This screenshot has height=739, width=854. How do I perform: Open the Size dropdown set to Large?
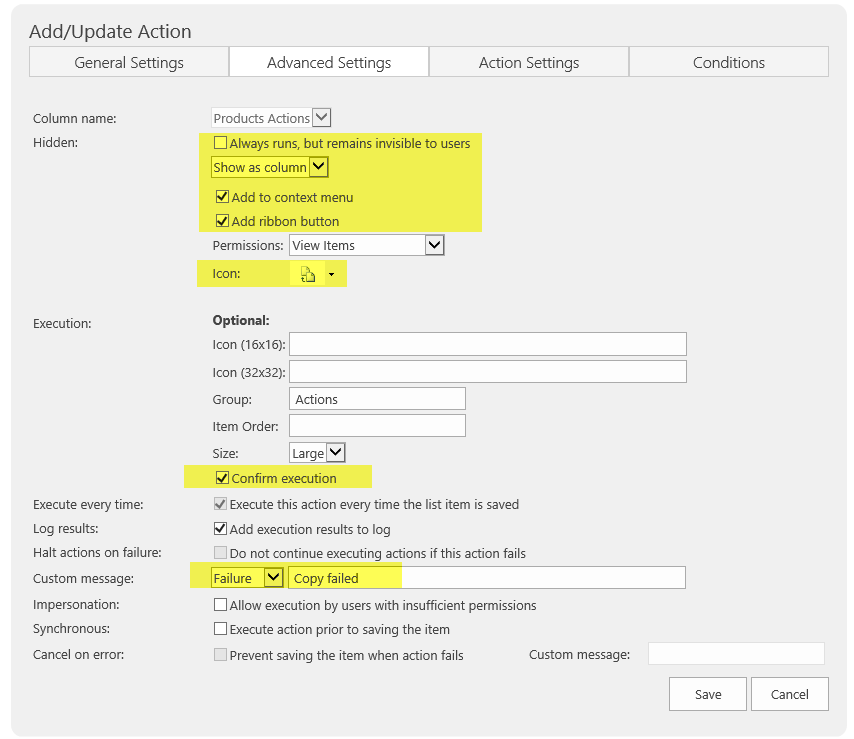coord(317,453)
